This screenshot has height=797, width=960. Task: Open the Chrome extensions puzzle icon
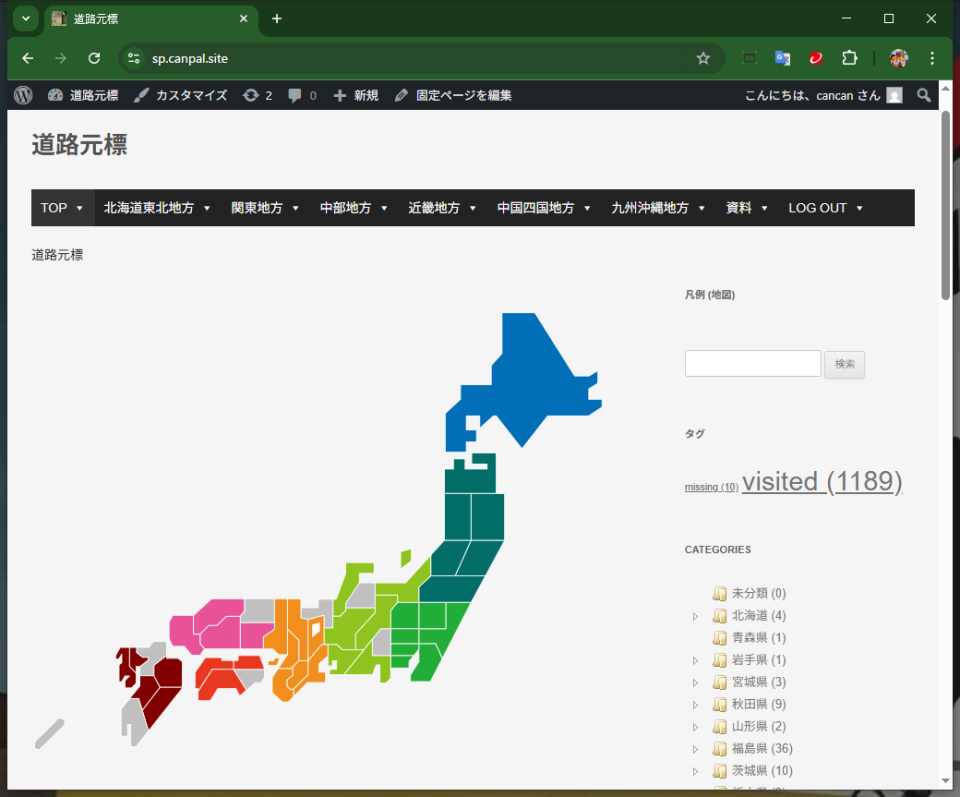pos(849,58)
